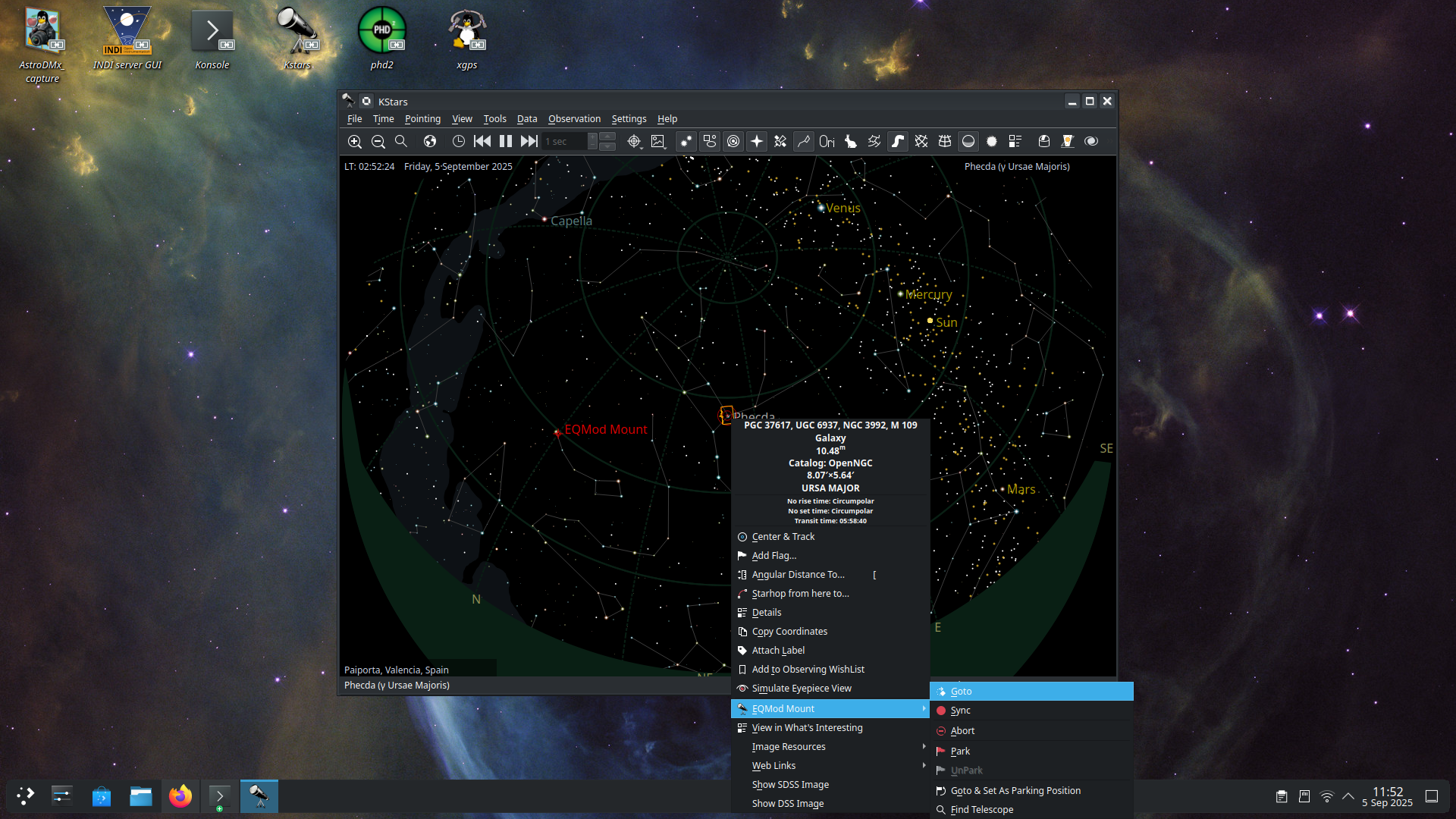This screenshot has height=819, width=1456.
Task: Toggle satellites display icon
Action: point(780,142)
